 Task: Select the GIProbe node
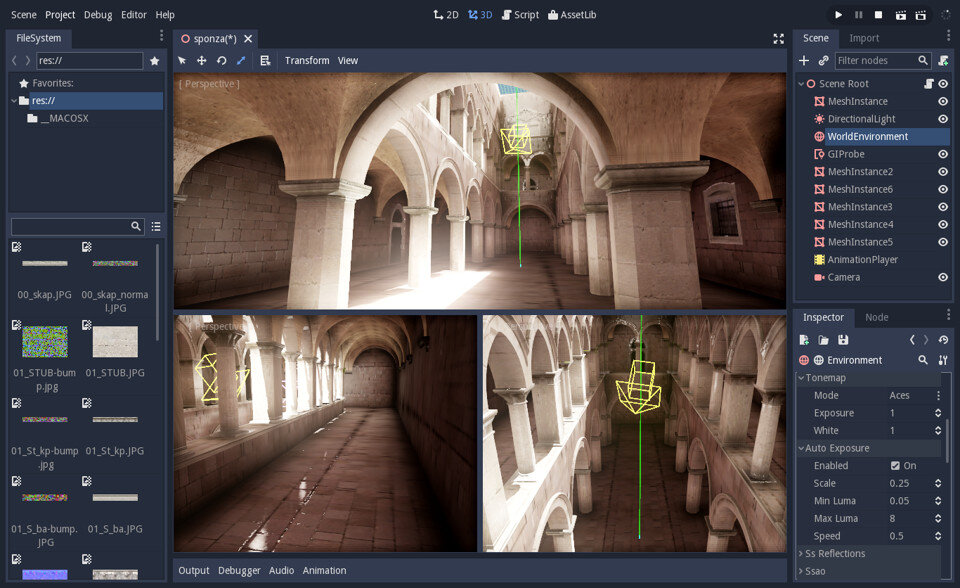click(846, 154)
